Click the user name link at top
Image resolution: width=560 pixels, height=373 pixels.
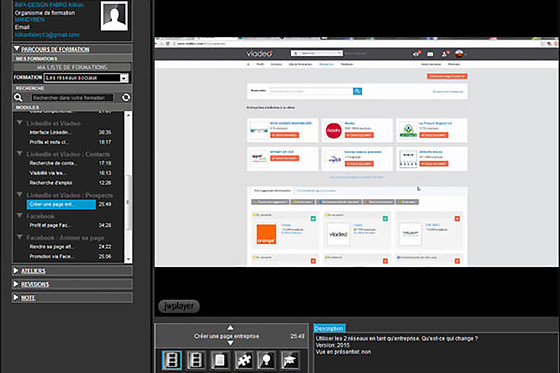49,5
